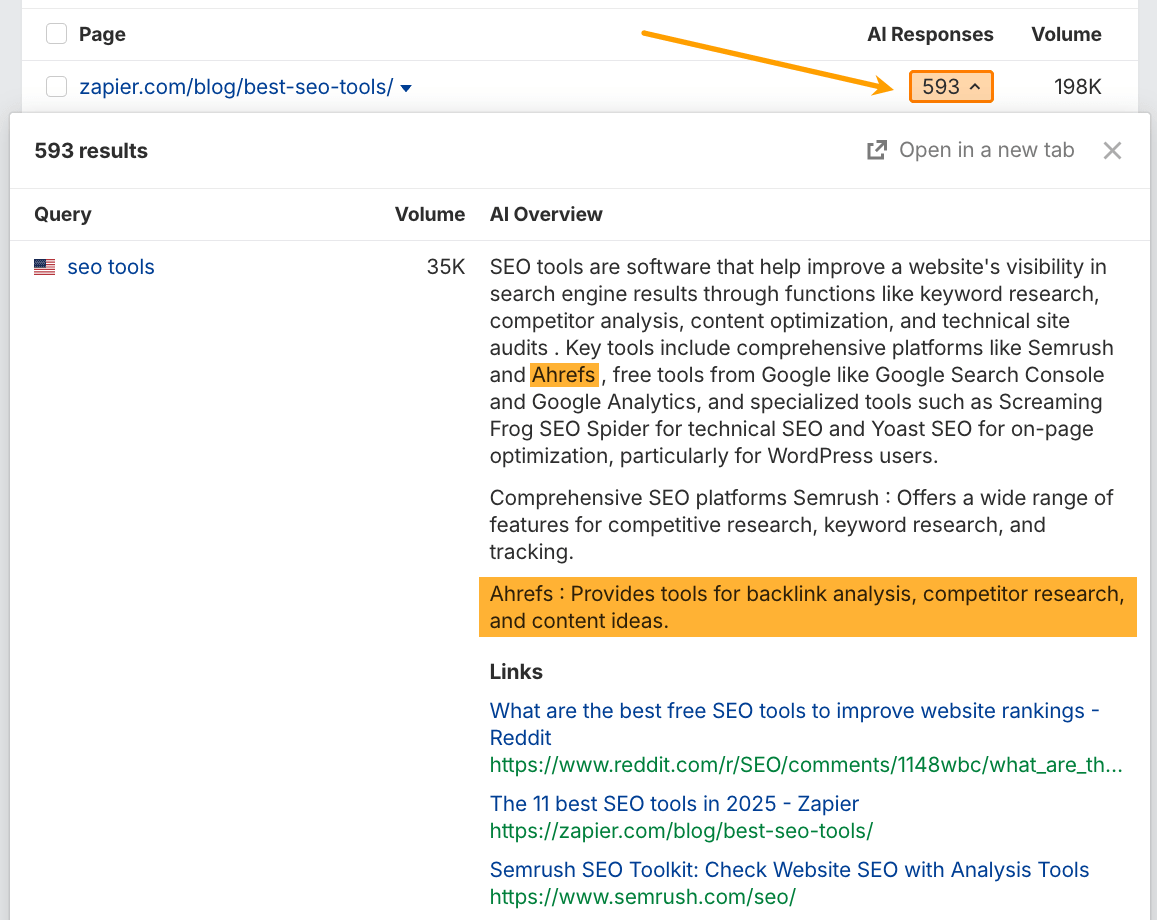Open The 11 best SEO tools in 2025 - Zapier link

673,803
